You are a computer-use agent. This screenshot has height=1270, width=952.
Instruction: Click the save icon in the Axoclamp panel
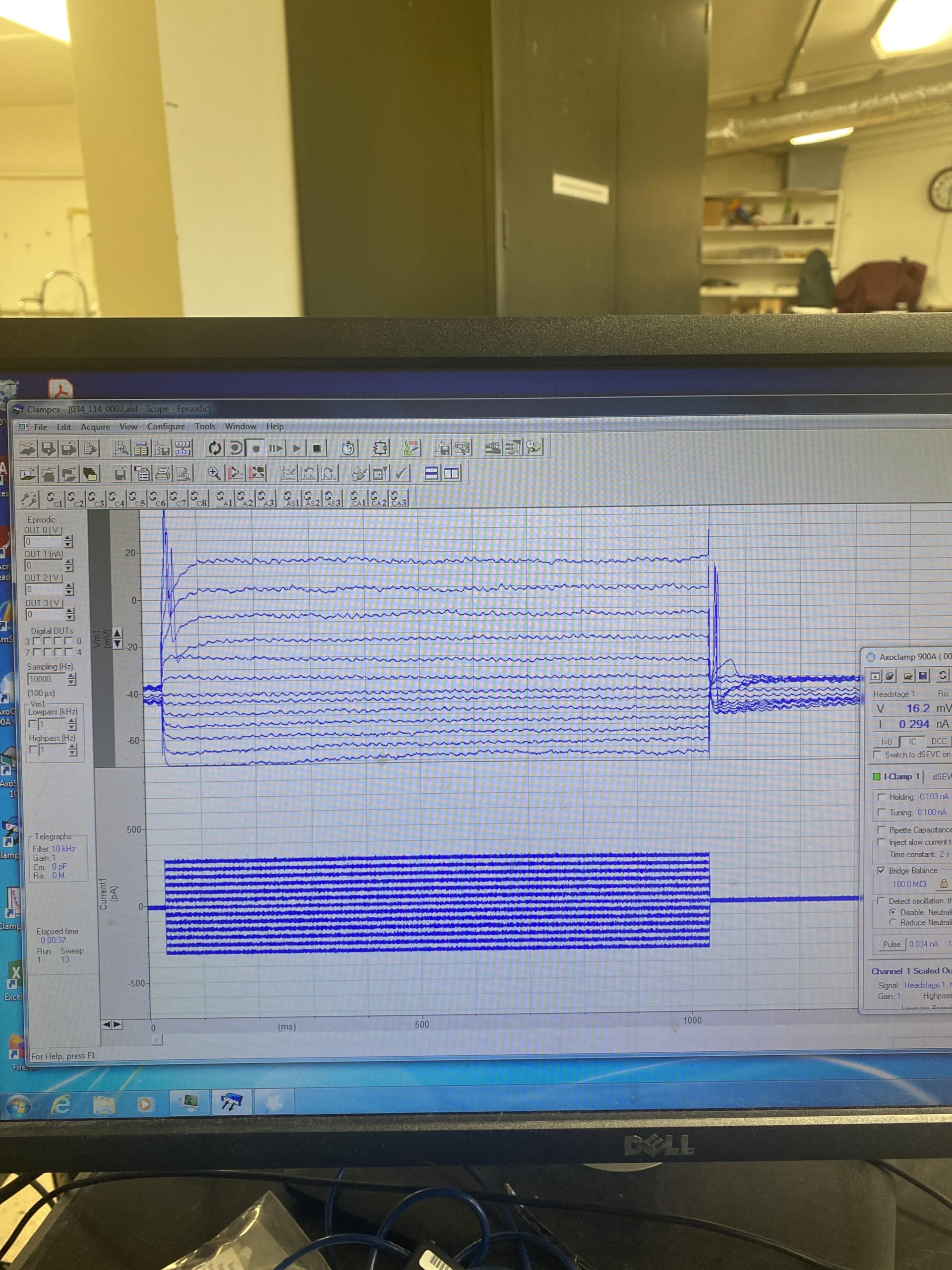(x=923, y=676)
